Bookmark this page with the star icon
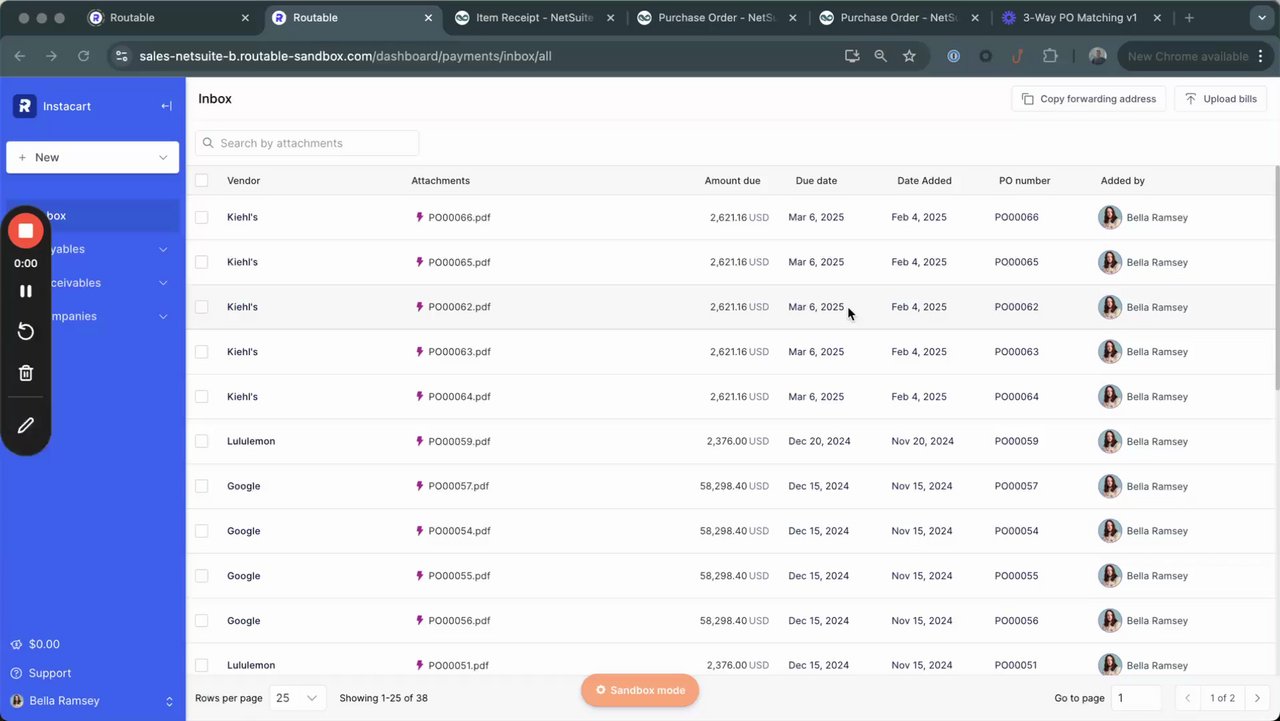The image size is (1280, 721). click(x=909, y=56)
